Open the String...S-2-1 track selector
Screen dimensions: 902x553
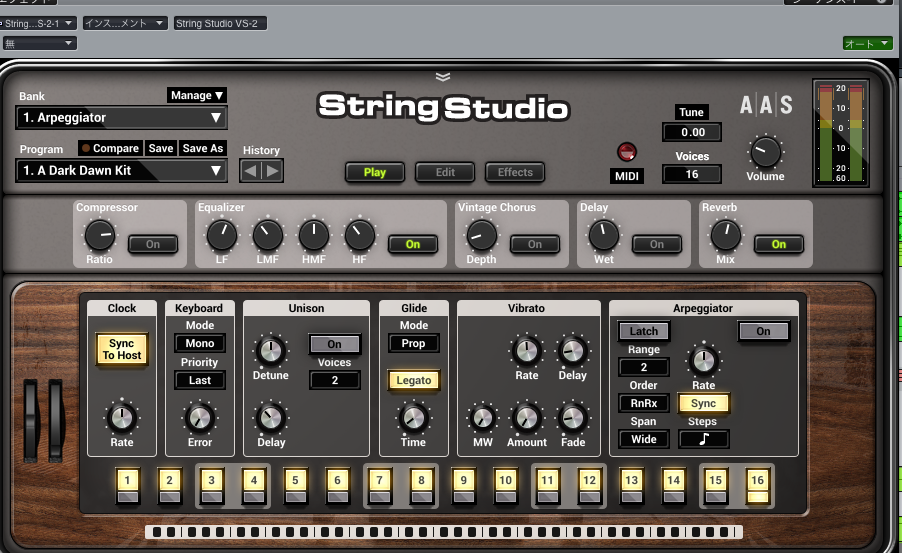click(37, 23)
